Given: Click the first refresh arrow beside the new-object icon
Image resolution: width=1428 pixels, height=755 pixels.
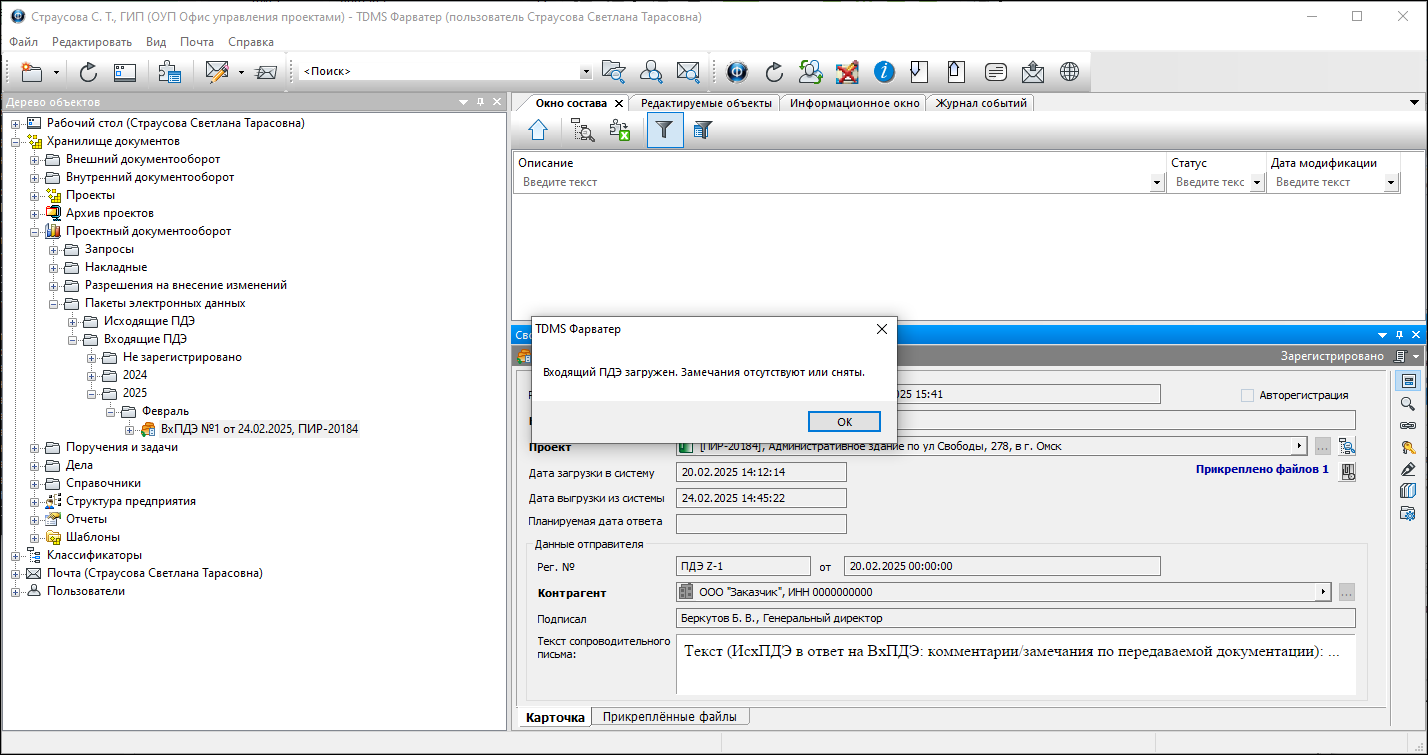Looking at the screenshot, I should tap(88, 72).
